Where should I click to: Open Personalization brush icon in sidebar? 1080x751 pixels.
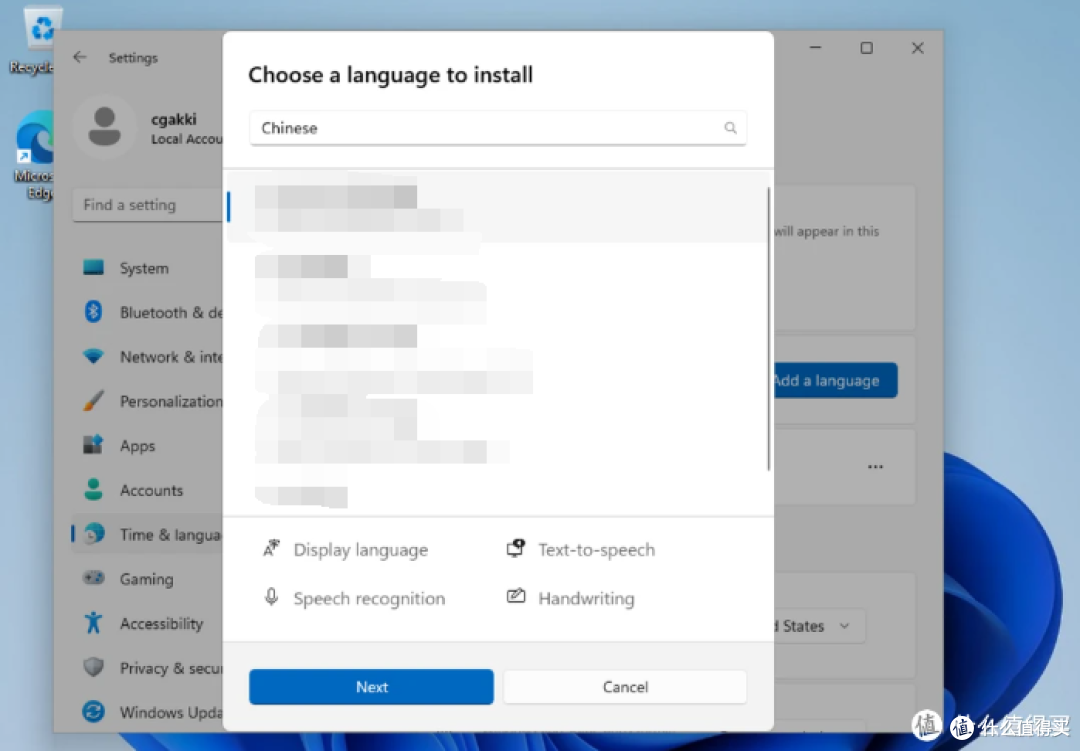point(93,400)
